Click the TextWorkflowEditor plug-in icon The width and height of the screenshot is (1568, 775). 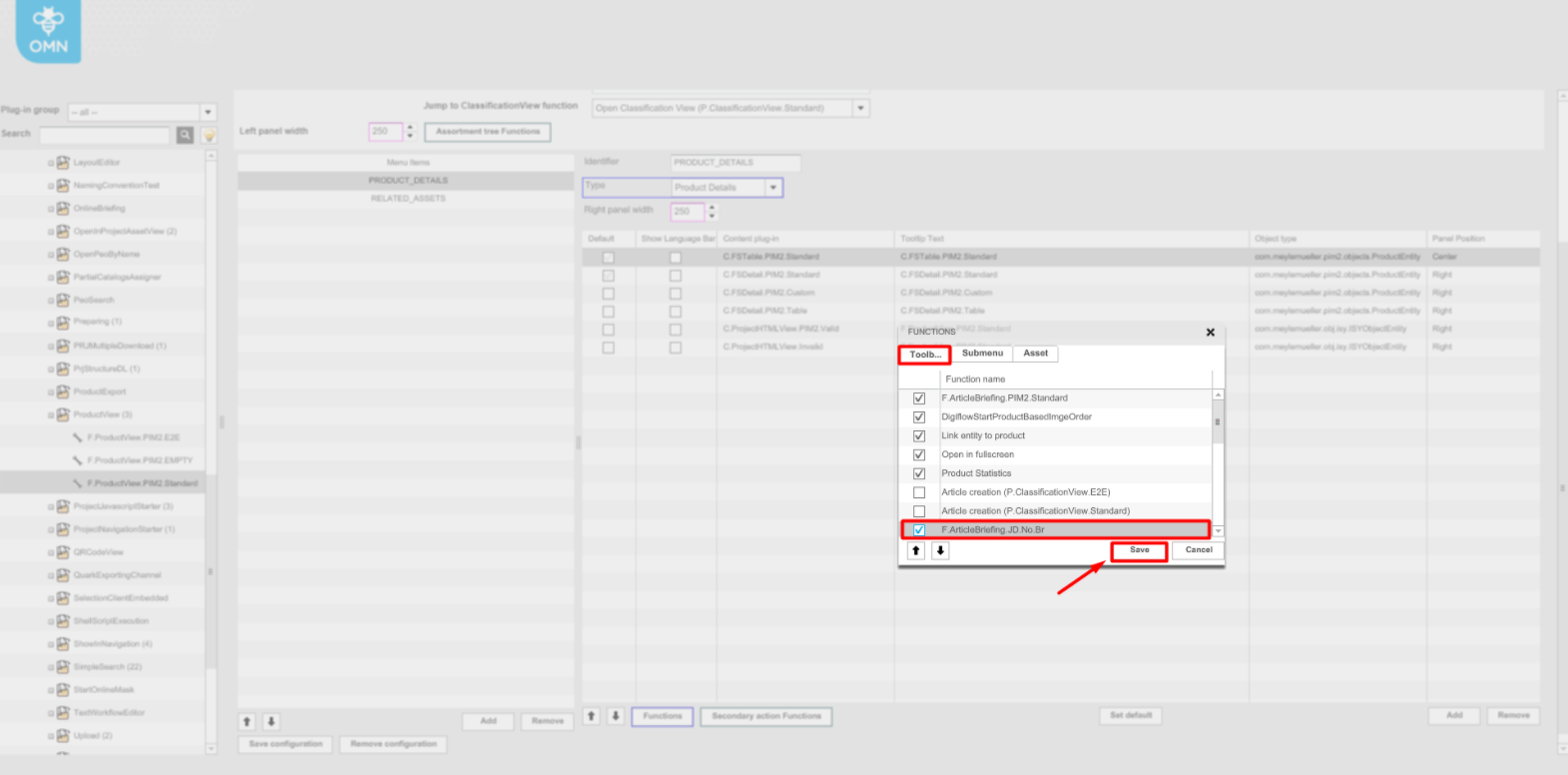(63, 713)
